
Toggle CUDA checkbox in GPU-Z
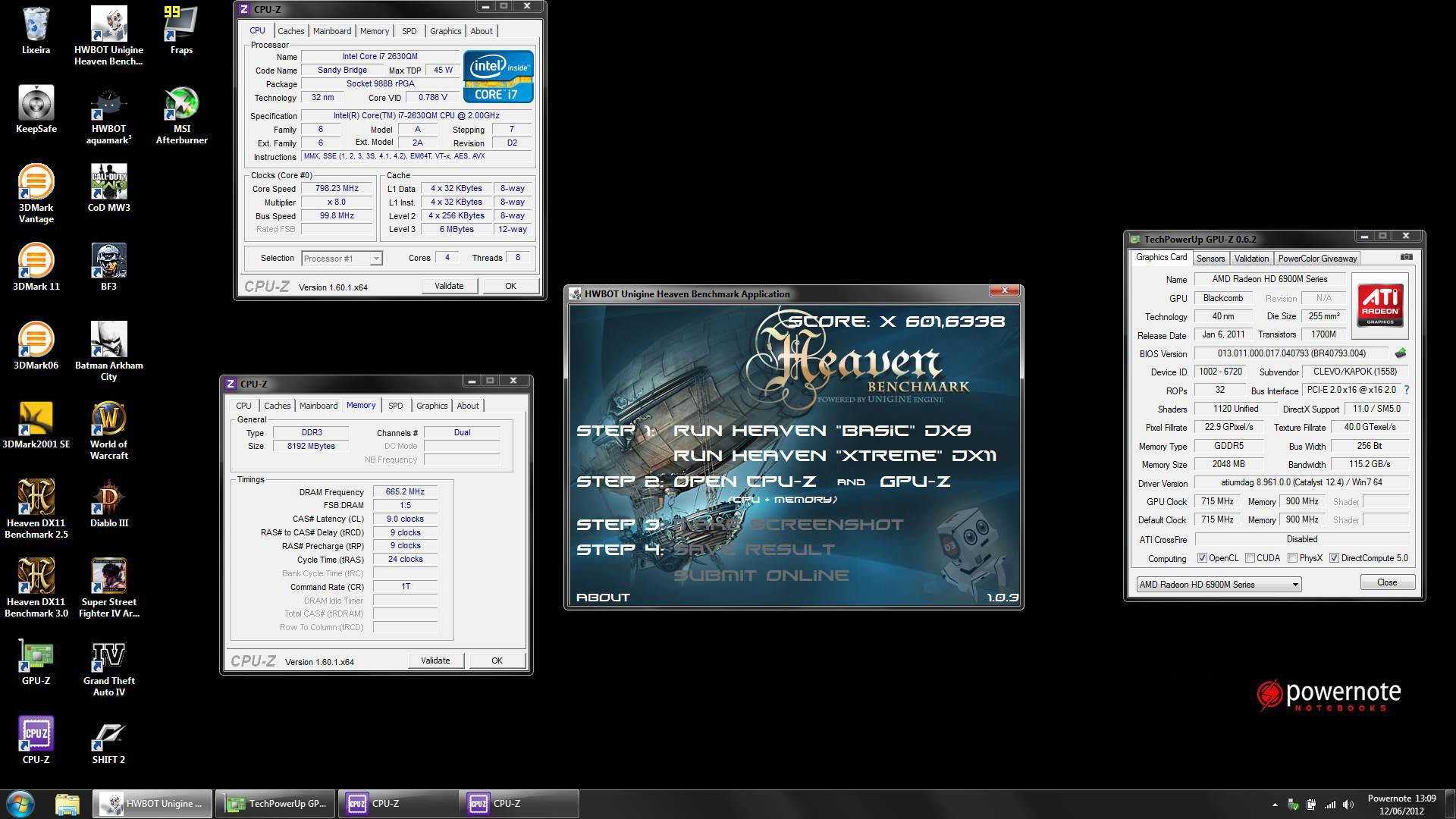click(1250, 558)
